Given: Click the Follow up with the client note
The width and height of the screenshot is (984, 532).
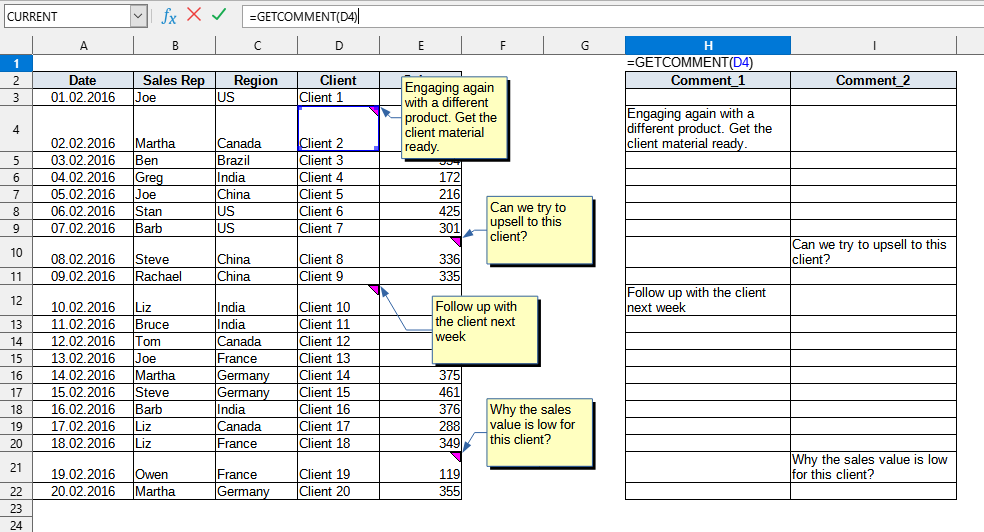Looking at the screenshot, I should coord(486,328).
